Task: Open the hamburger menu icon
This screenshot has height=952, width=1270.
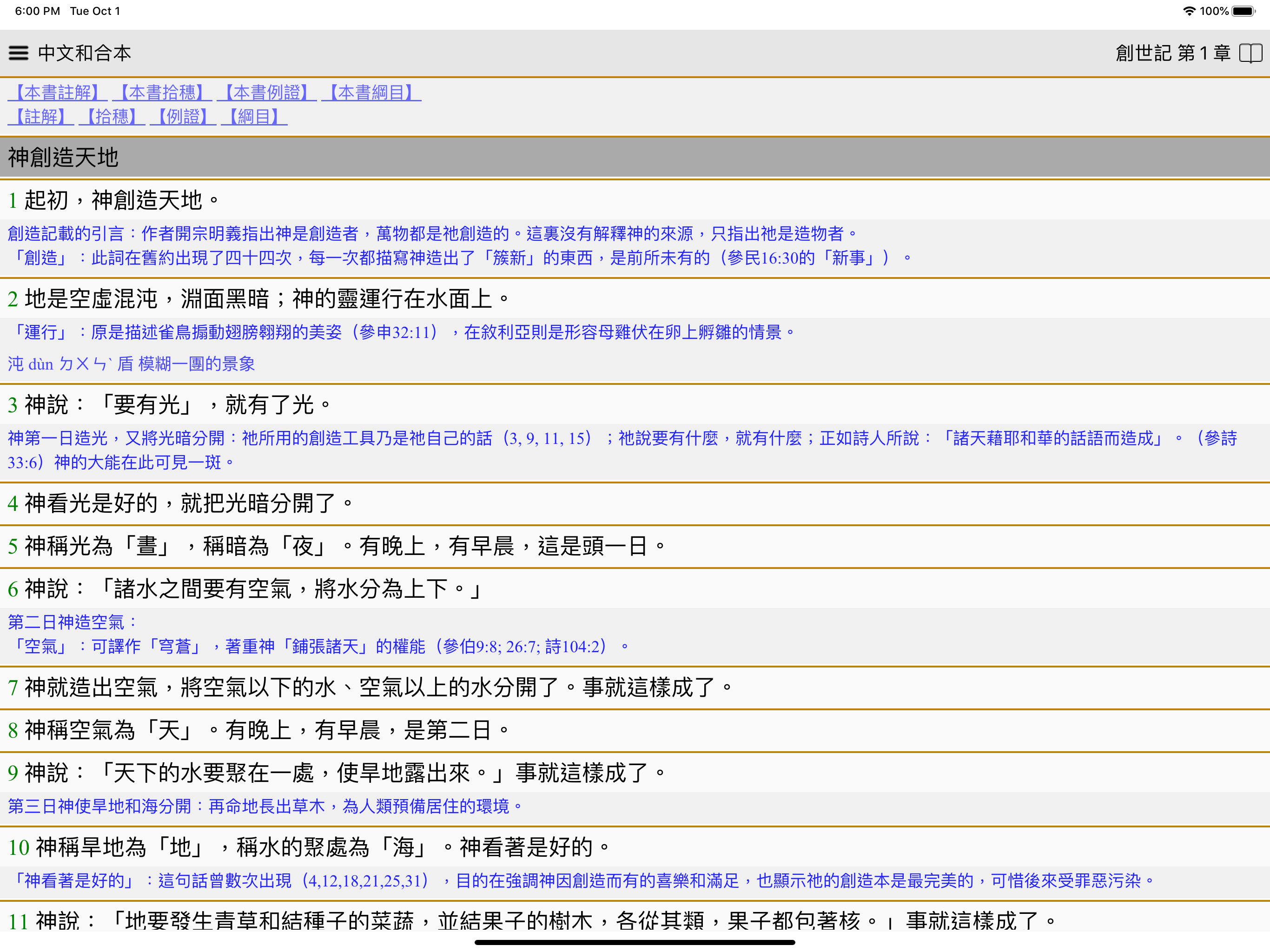Action: click(19, 53)
